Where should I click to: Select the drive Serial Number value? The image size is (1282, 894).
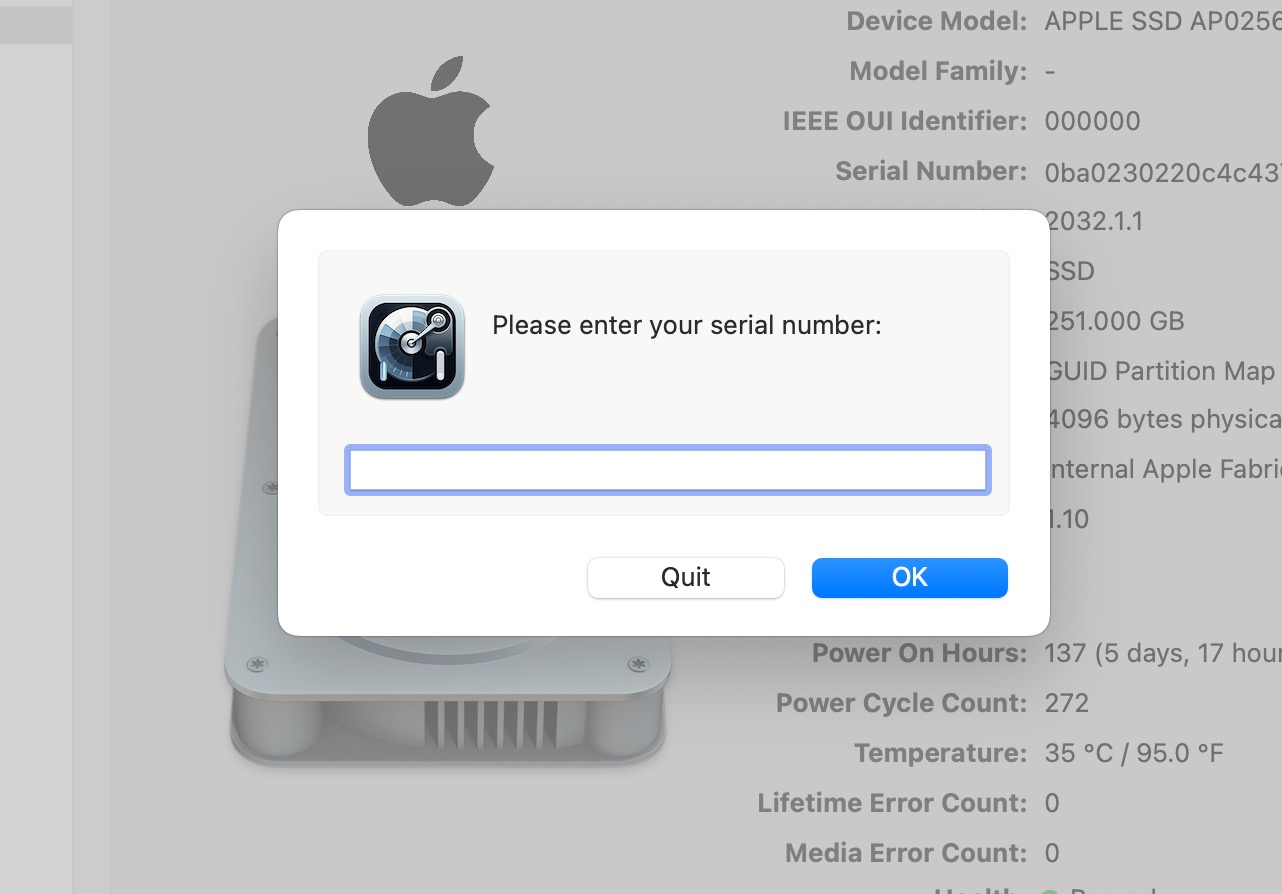1163,171
